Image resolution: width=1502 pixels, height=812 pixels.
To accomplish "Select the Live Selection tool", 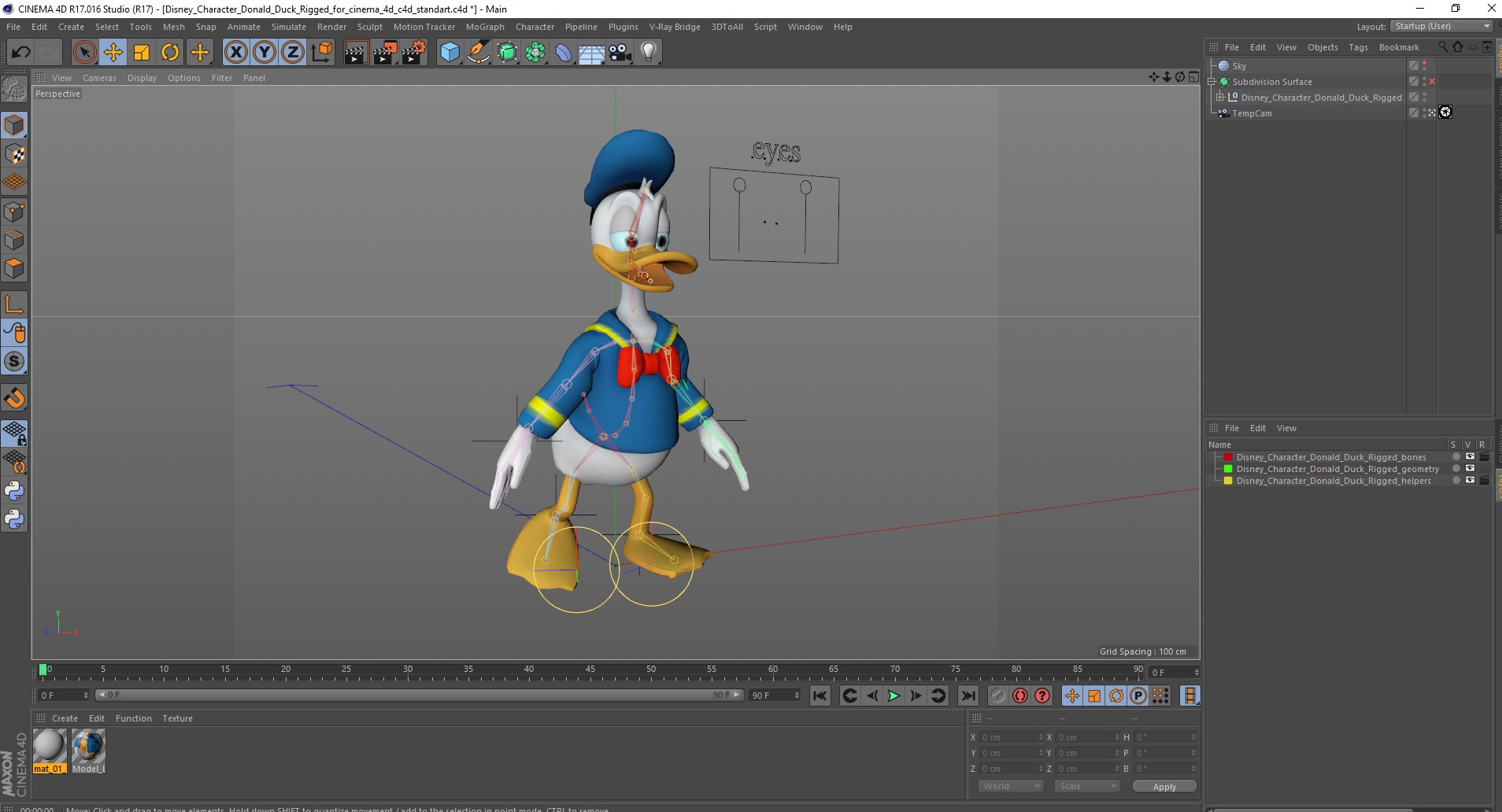I will pyautogui.click(x=84, y=53).
